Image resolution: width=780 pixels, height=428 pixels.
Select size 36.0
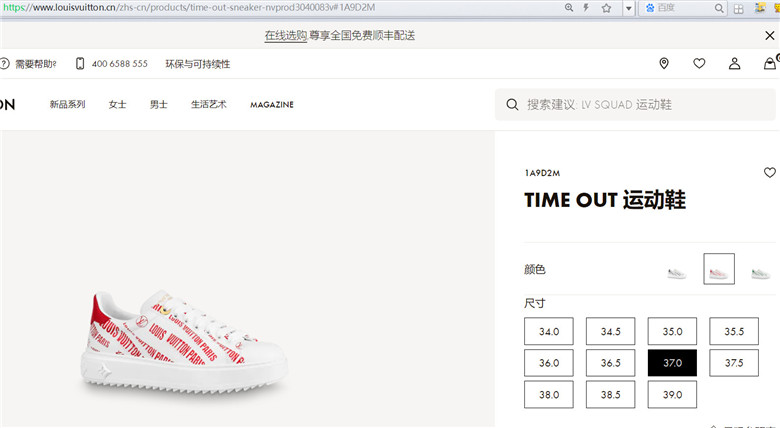pyautogui.click(x=549, y=363)
